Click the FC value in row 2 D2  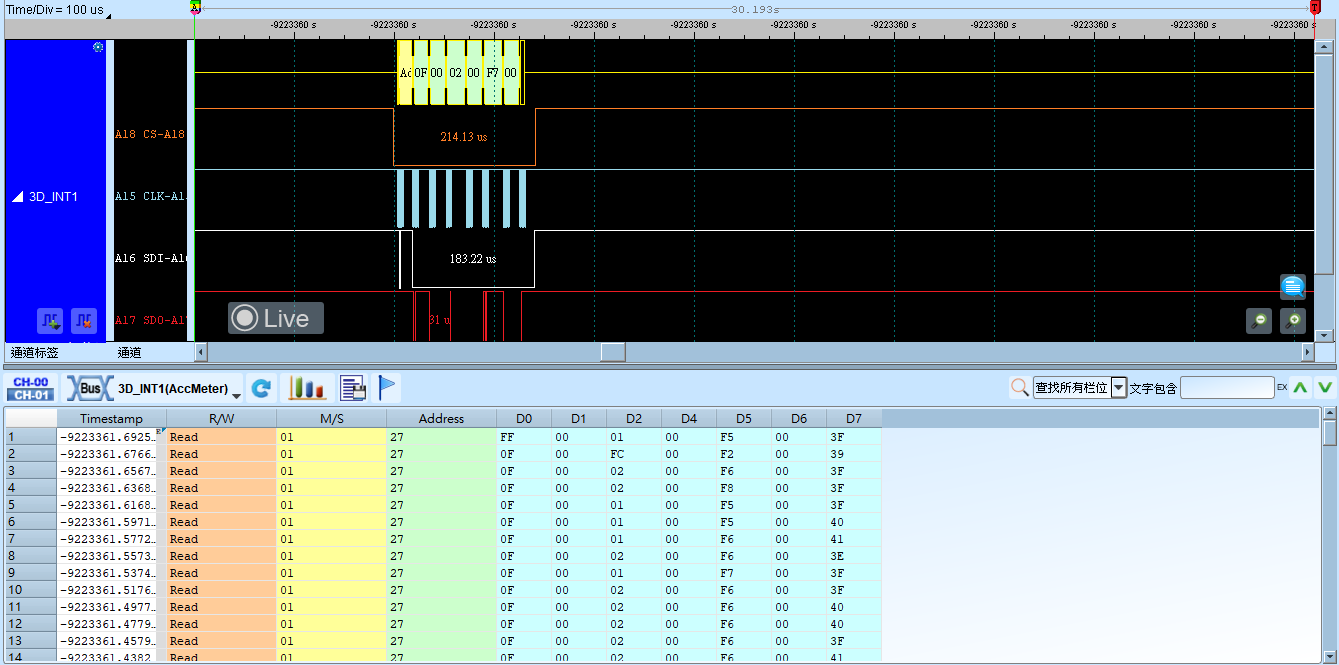(x=634, y=454)
